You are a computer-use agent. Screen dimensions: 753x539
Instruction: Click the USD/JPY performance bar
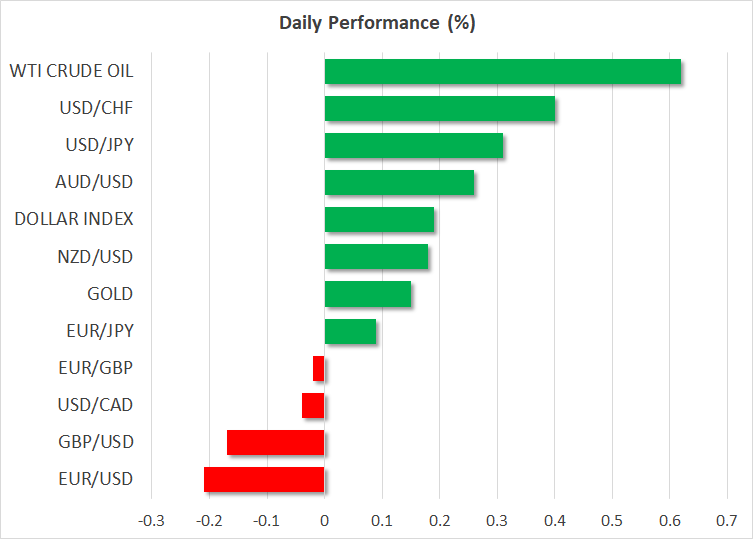click(x=413, y=146)
